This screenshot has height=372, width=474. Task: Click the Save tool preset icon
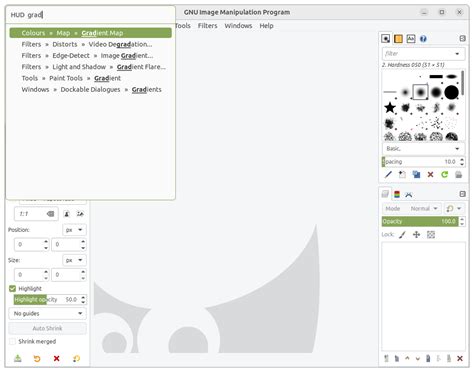point(18,359)
